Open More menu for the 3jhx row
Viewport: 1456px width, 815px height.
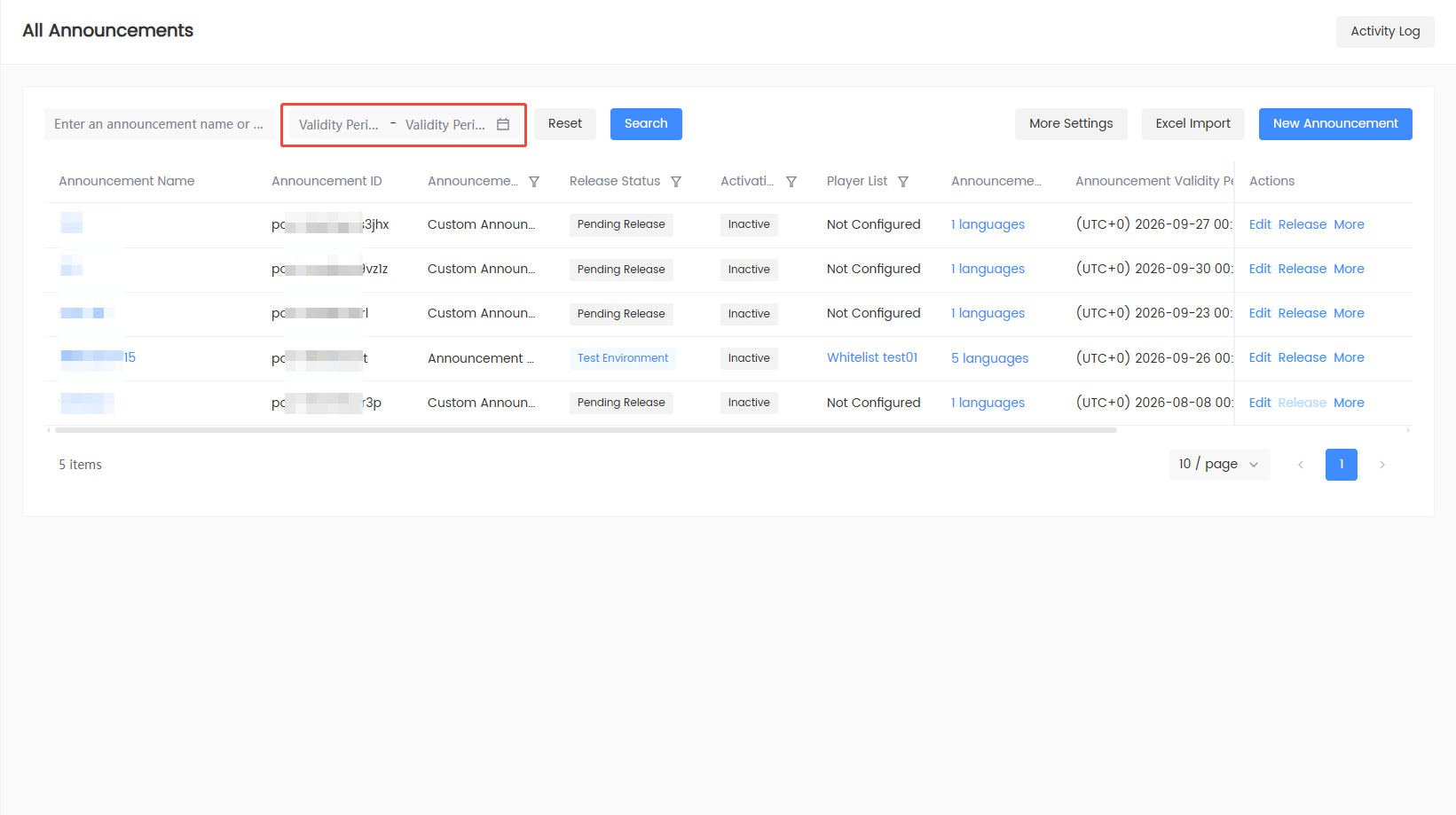point(1349,224)
